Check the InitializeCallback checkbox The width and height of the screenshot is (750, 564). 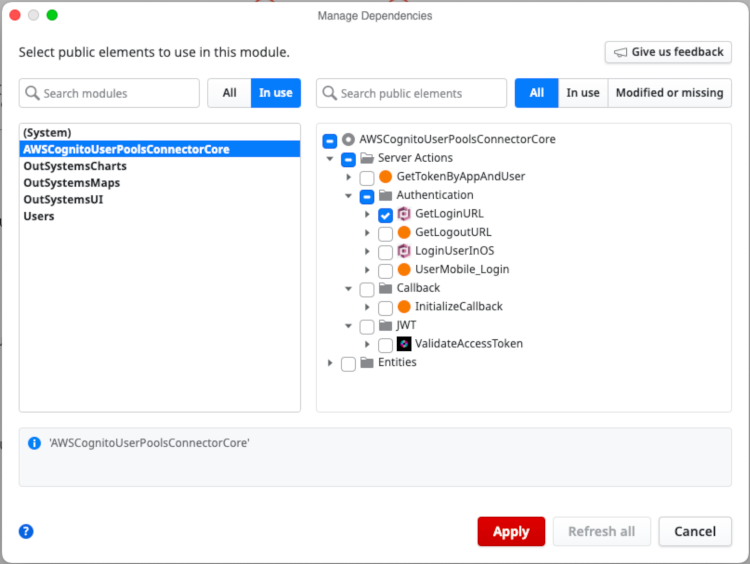[x=386, y=308]
